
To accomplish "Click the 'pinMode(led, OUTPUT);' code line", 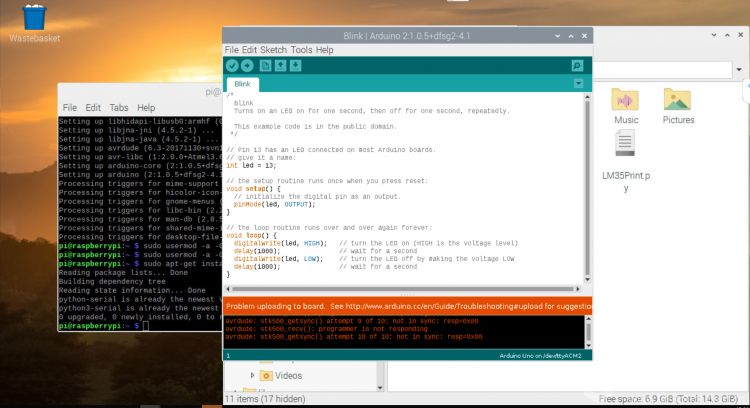I will tap(275, 204).
